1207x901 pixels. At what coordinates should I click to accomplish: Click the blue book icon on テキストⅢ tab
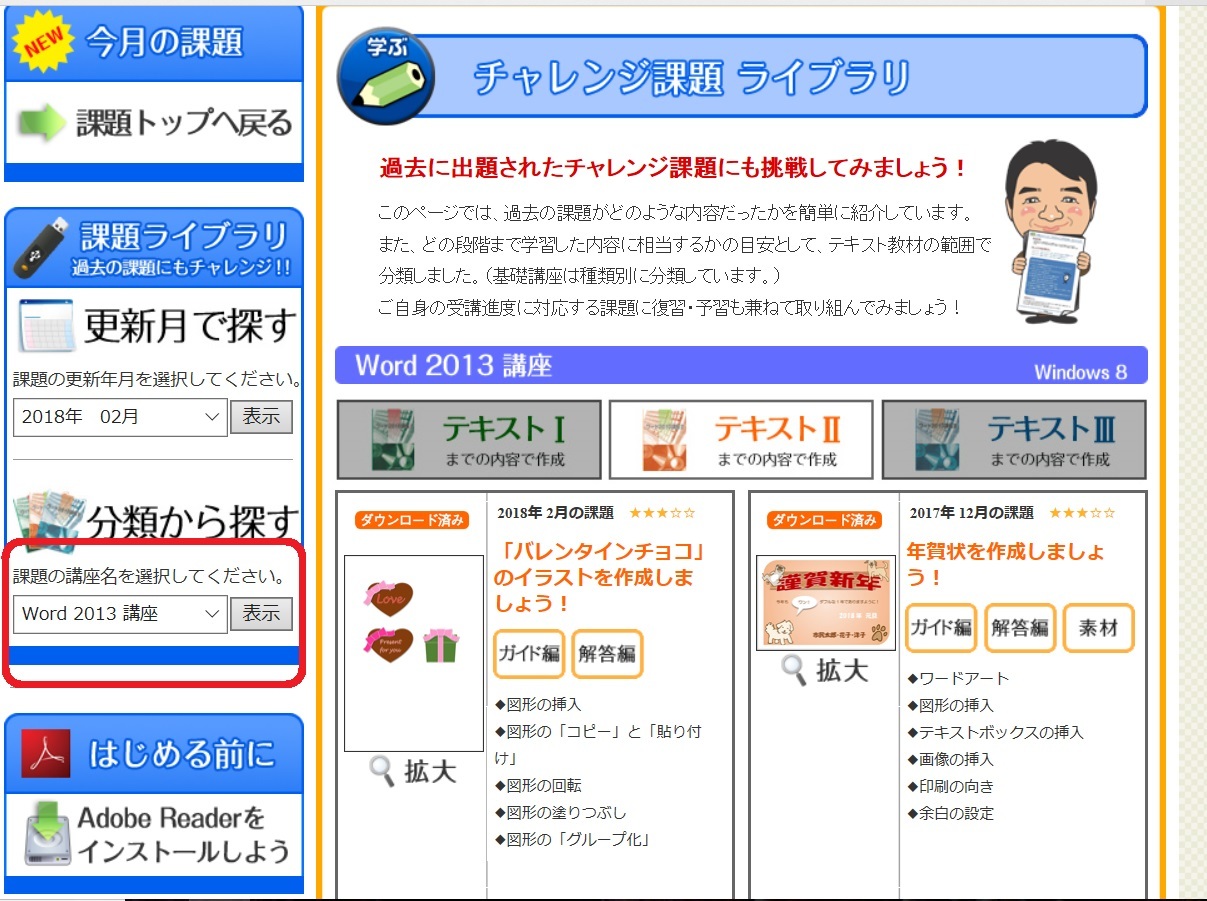coord(938,440)
